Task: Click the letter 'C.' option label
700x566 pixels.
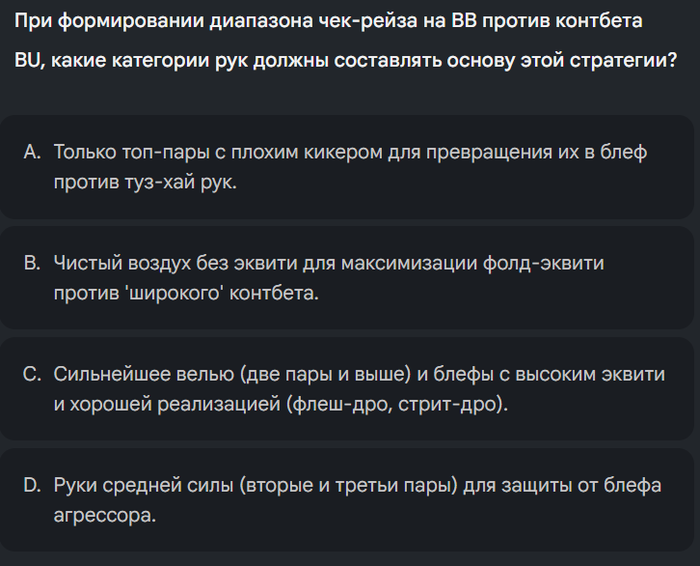Action: (x=32, y=374)
